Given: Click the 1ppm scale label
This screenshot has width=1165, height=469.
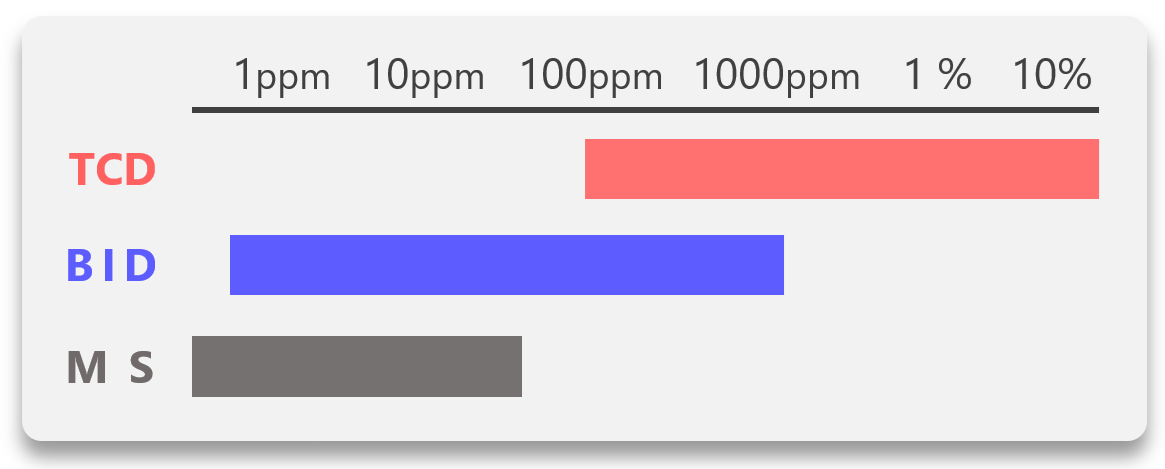Looking at the screenshot, I should 282,76.
